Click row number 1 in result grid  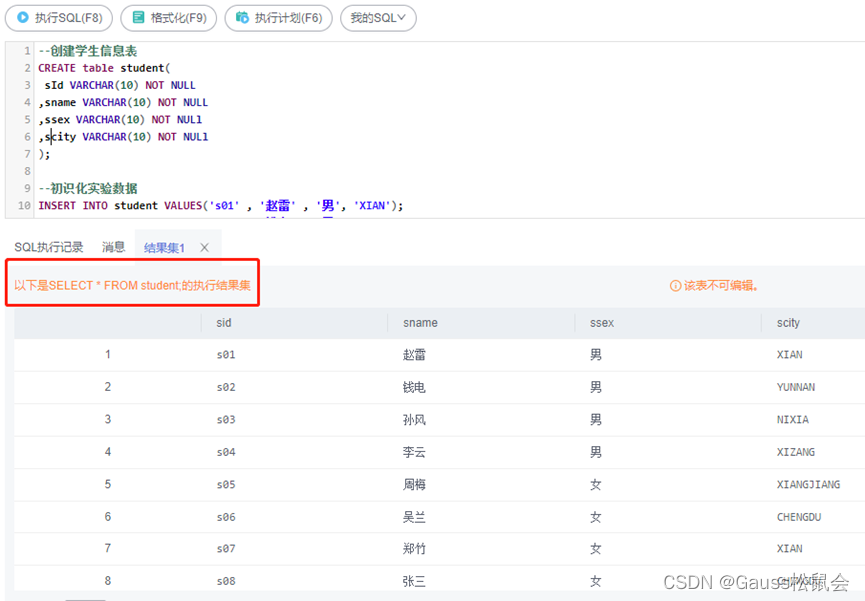(x=108, y=354)
